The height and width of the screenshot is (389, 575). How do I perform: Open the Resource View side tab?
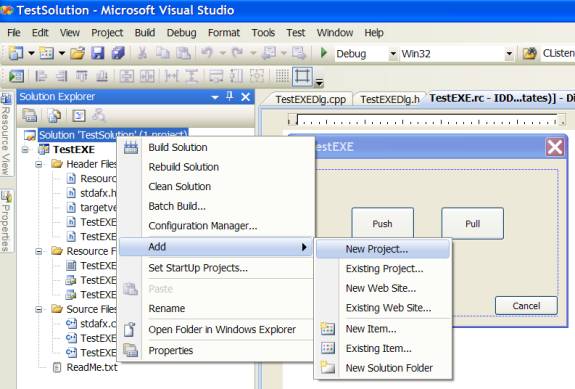click(x=6, y=134)
